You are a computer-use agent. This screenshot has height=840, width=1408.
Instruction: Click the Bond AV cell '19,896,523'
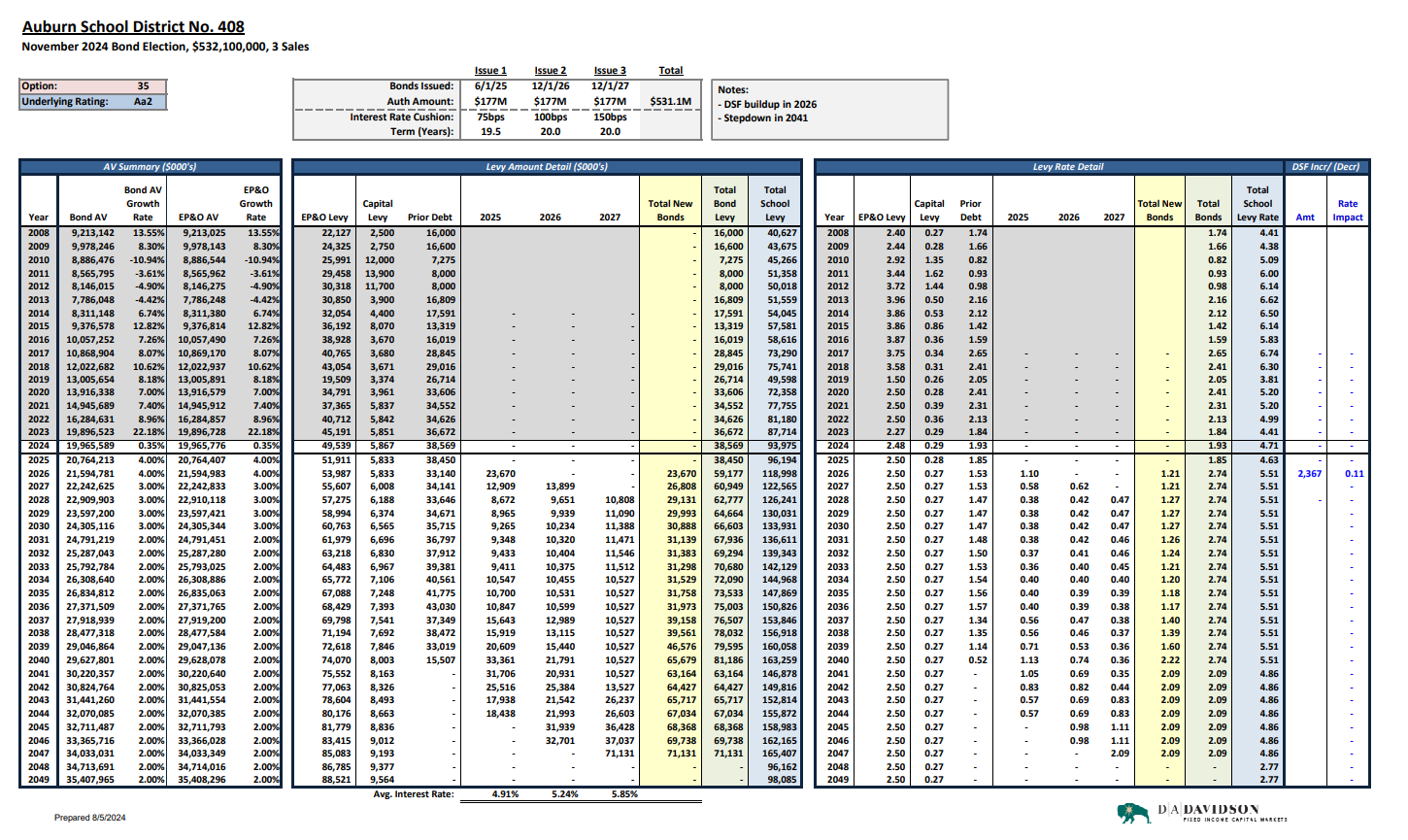[89, 432]
